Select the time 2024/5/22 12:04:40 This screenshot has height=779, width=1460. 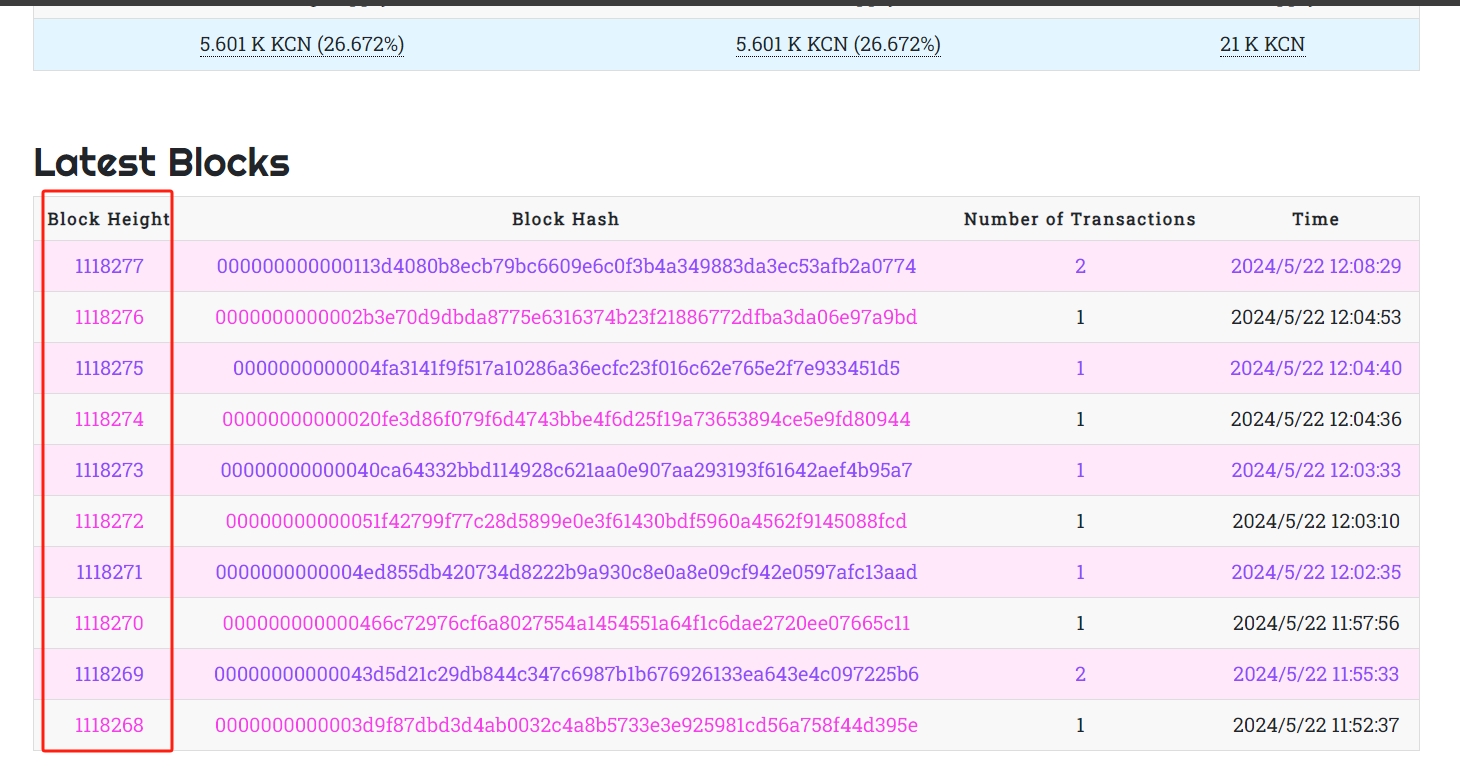click(1315, 369)
